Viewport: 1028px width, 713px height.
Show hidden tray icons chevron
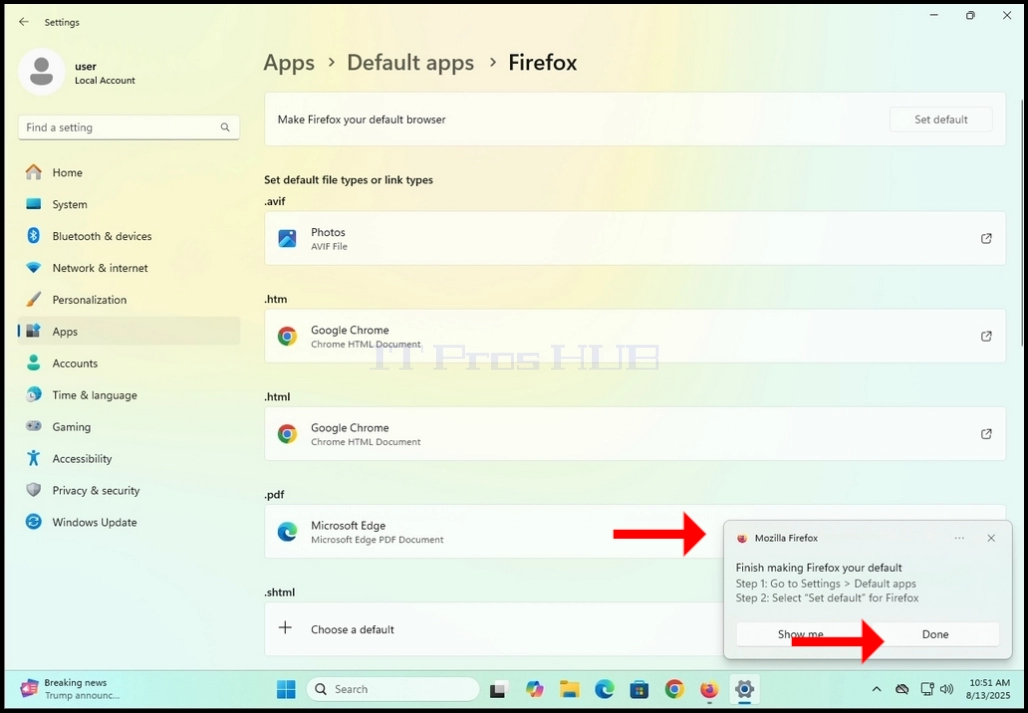876,689
